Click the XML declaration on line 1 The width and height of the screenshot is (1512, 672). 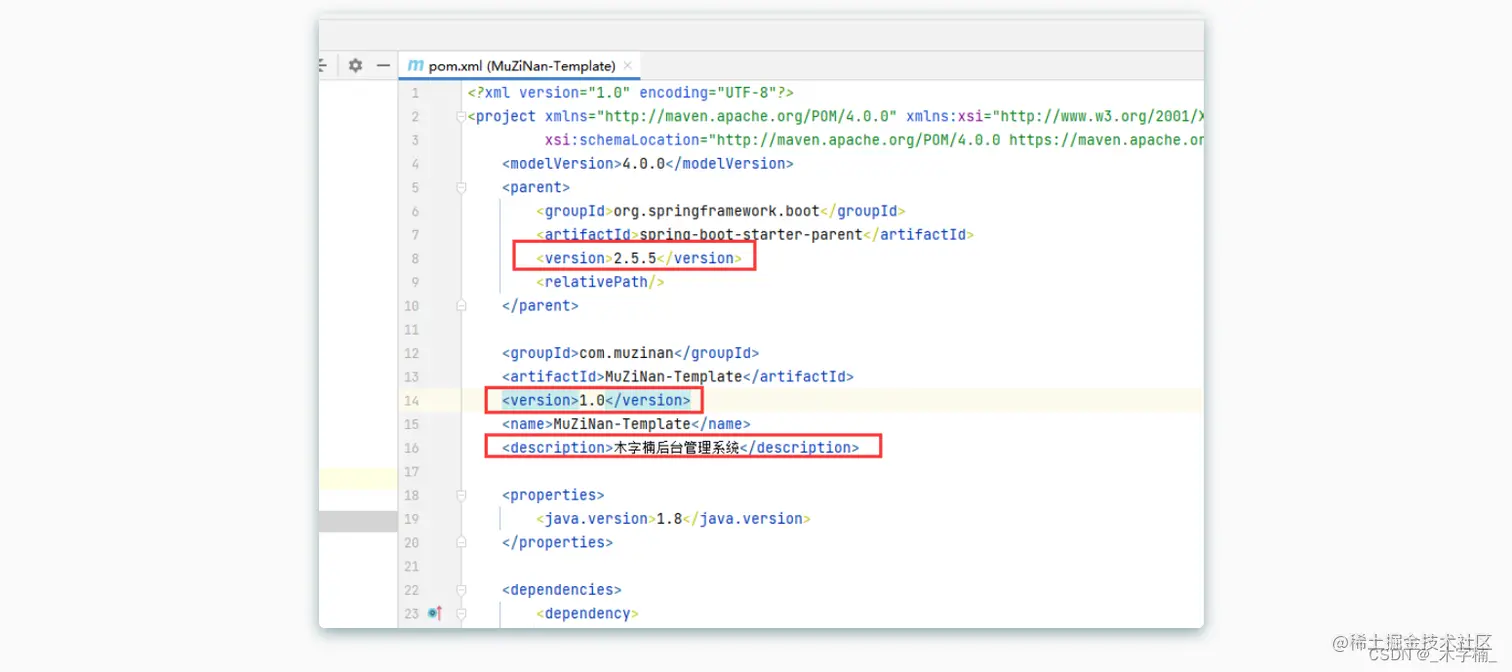[630, 93]
